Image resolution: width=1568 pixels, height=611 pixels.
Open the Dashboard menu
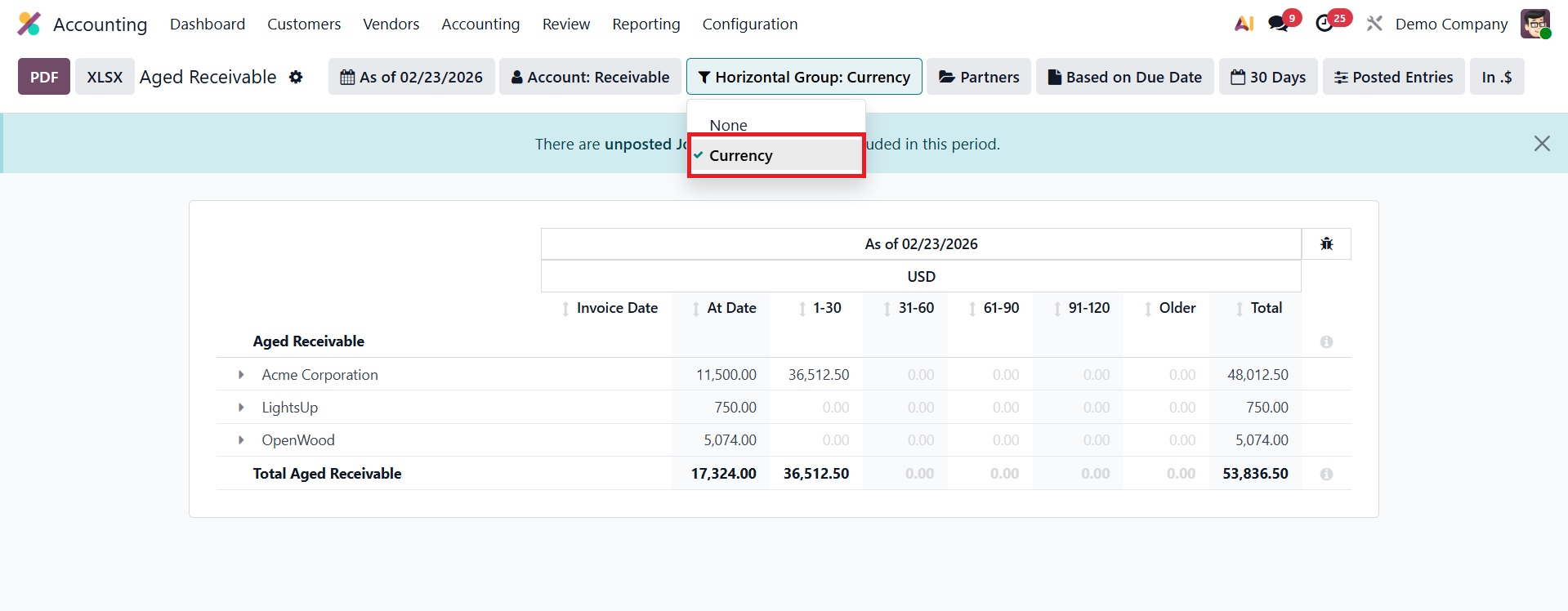[208, 24]
